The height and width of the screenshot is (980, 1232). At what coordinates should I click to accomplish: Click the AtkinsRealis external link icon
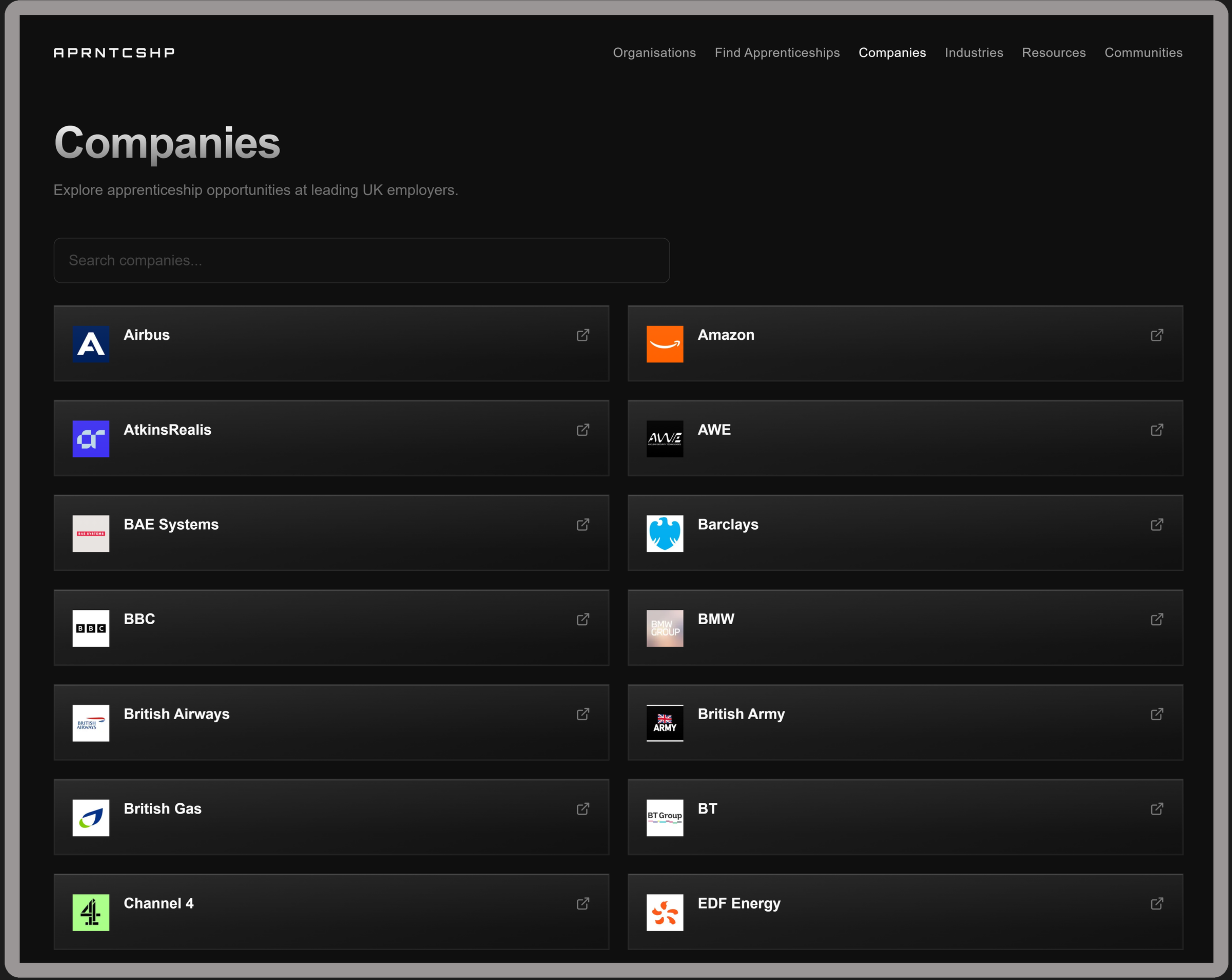(582, 430)
